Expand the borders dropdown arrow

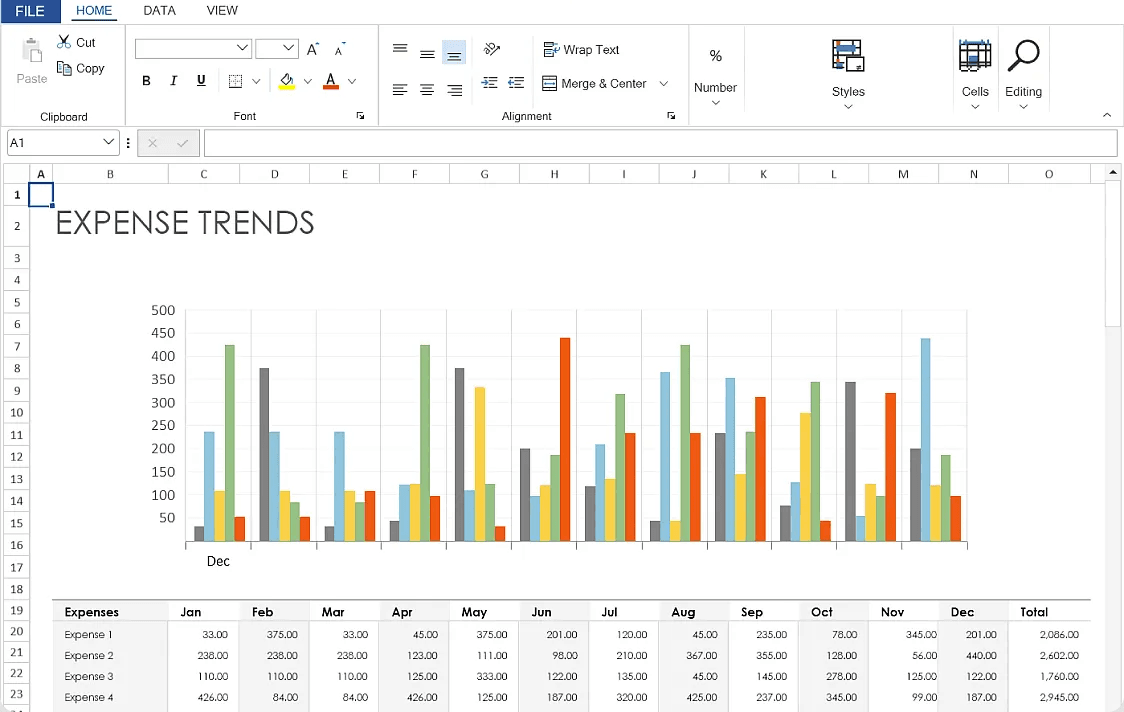(256, 81)
